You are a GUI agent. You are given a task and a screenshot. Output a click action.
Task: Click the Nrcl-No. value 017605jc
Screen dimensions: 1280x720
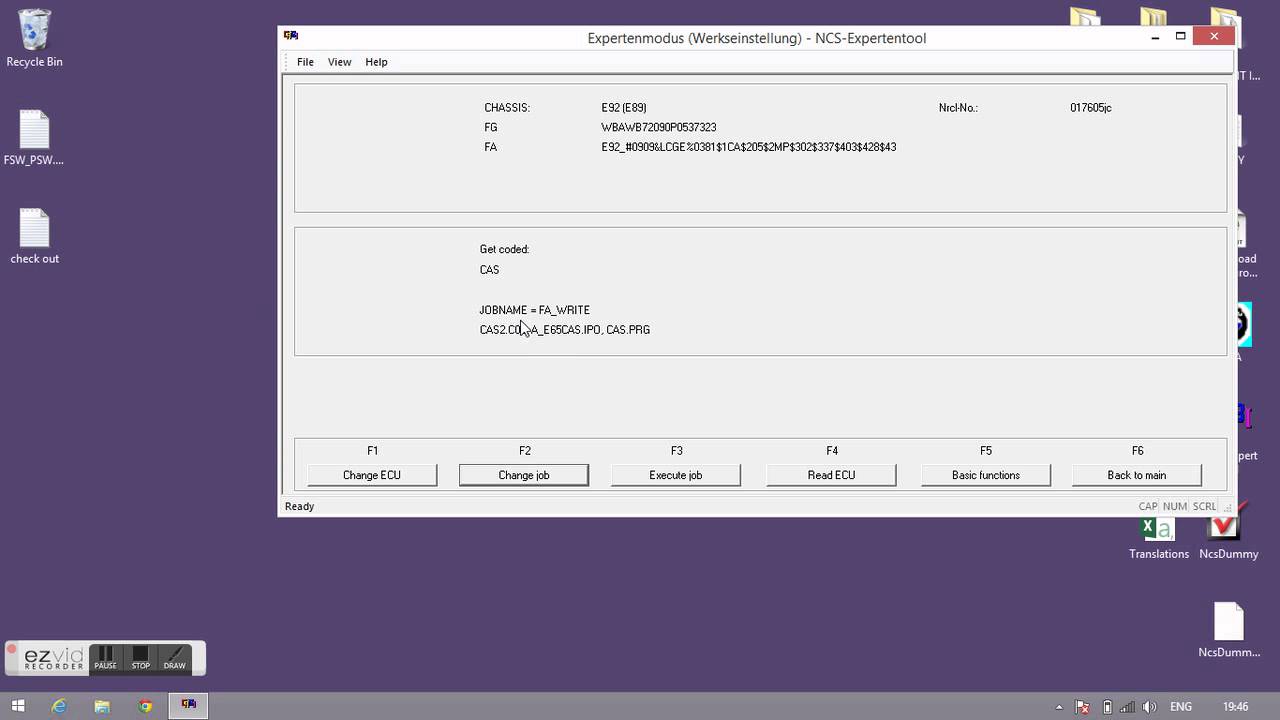[1091, 108]
